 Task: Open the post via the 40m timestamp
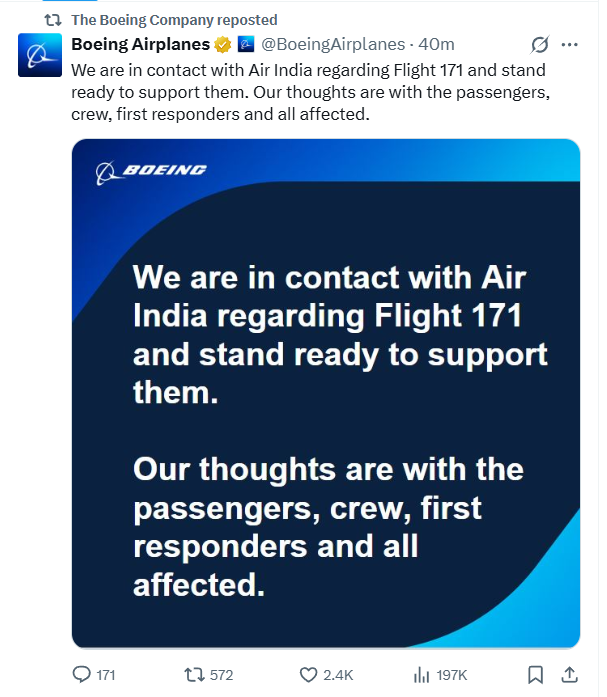tap(437, 45)
